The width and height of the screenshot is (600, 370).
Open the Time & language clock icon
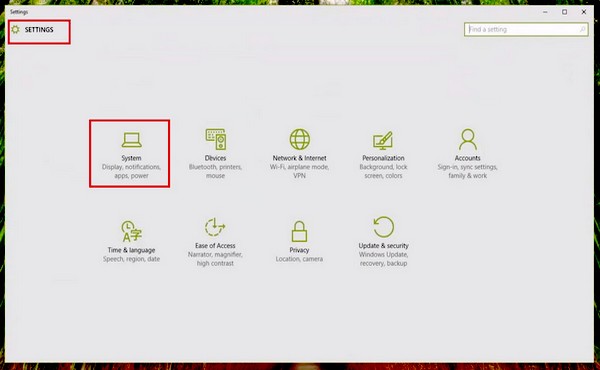tap(131, 231)
